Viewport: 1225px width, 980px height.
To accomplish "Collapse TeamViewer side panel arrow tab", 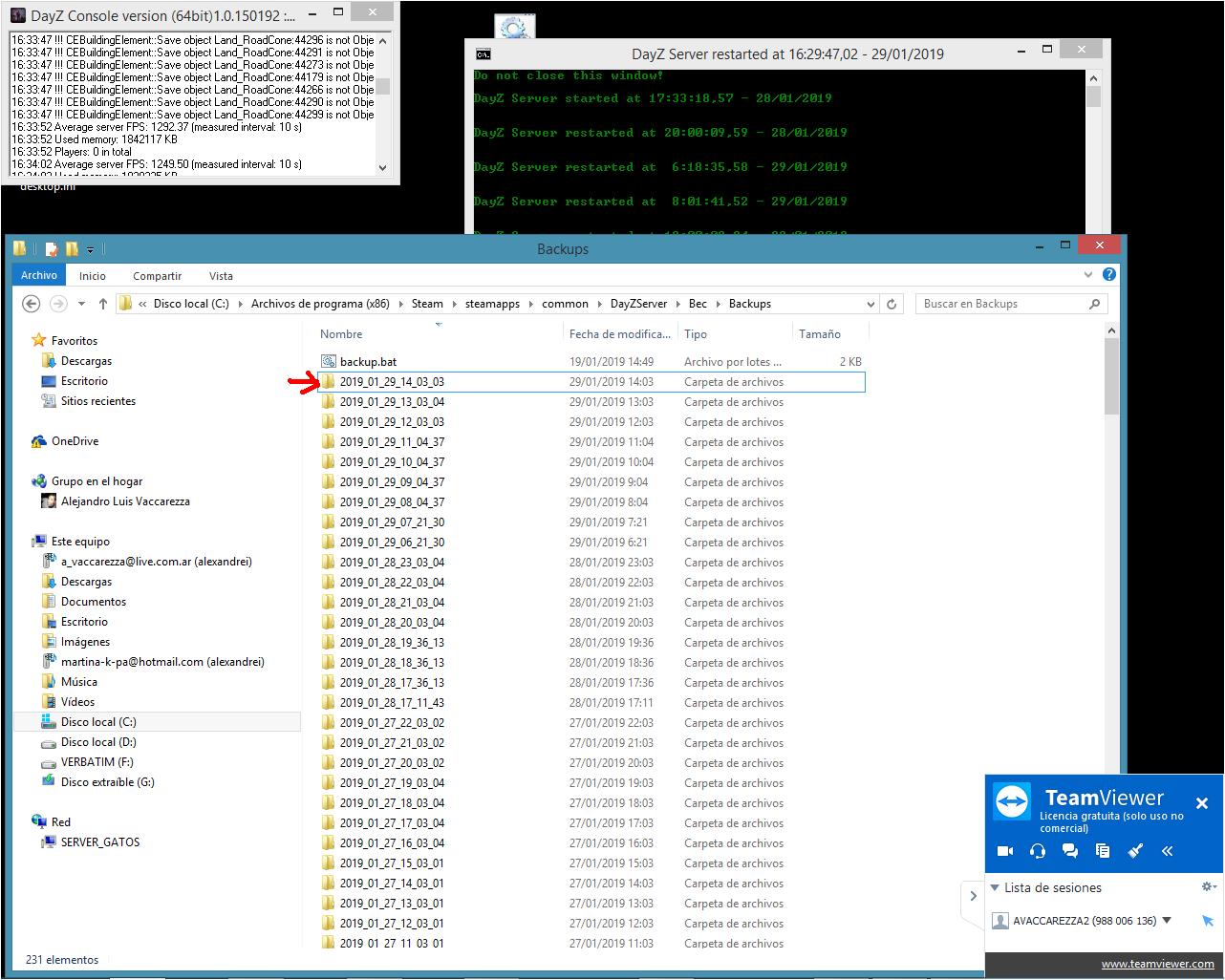I will click(x=973, y=896).
